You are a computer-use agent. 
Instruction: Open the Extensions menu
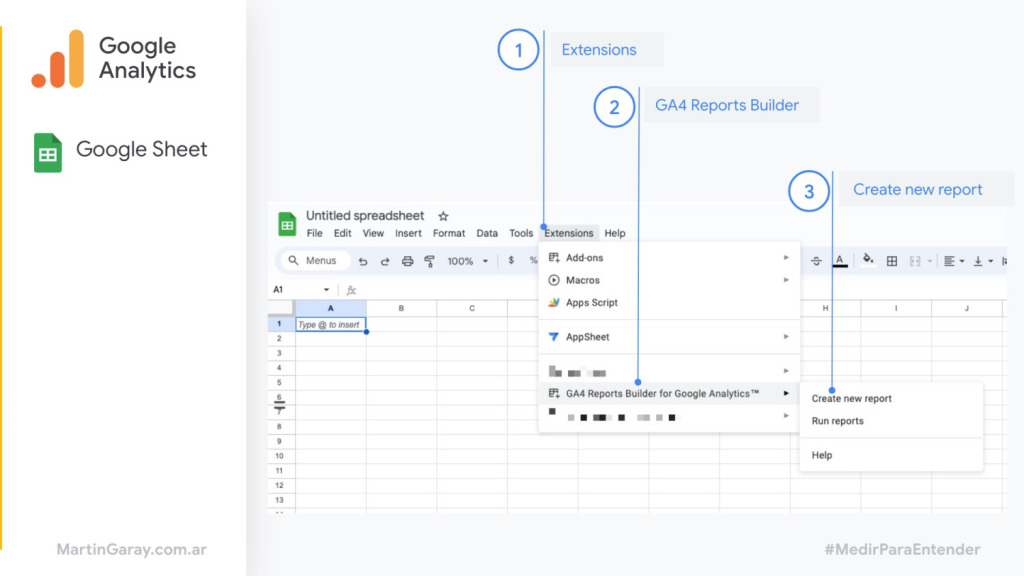(x=569, y=233)
